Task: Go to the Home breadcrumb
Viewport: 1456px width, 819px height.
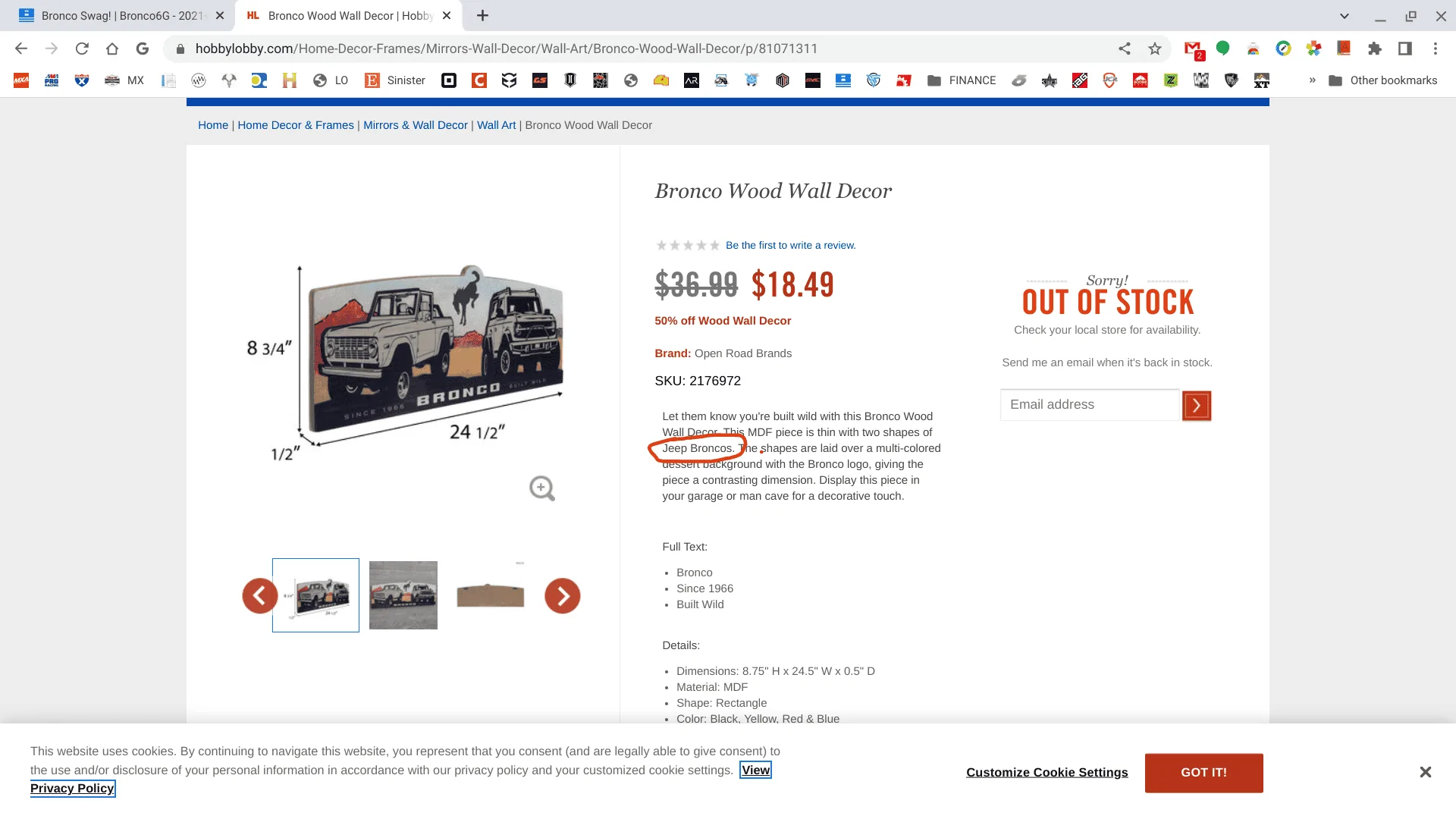Action: [213, 125]
